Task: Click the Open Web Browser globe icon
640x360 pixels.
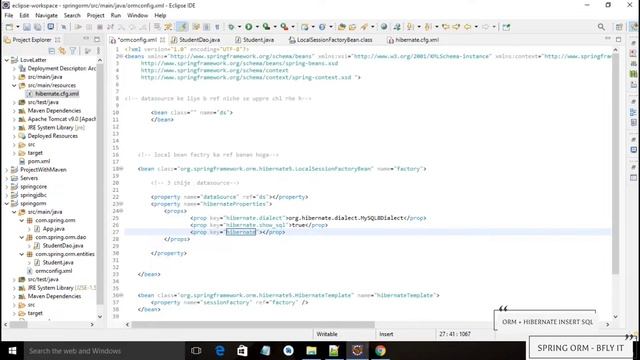Action: (384, 27)
